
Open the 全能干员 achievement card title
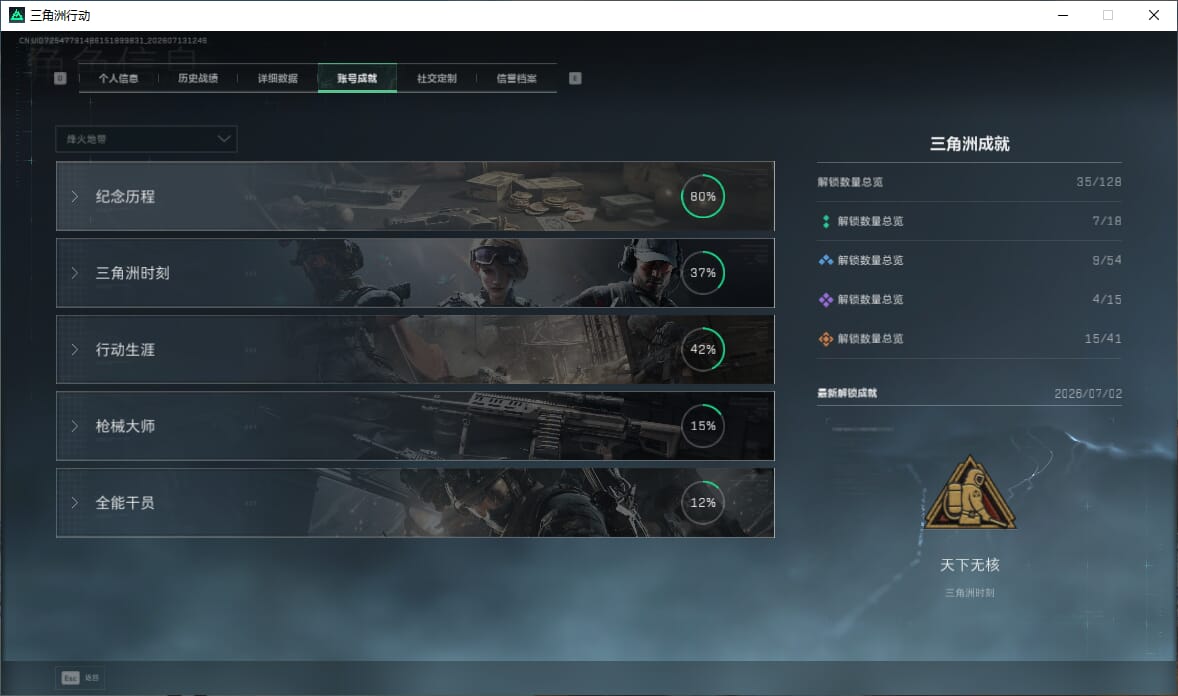pyautogui.click(x=125, y=503)
